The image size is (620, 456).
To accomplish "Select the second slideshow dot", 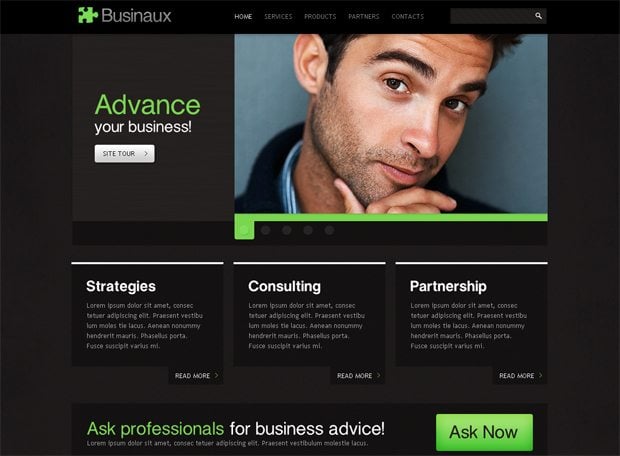I will (266, 230).
